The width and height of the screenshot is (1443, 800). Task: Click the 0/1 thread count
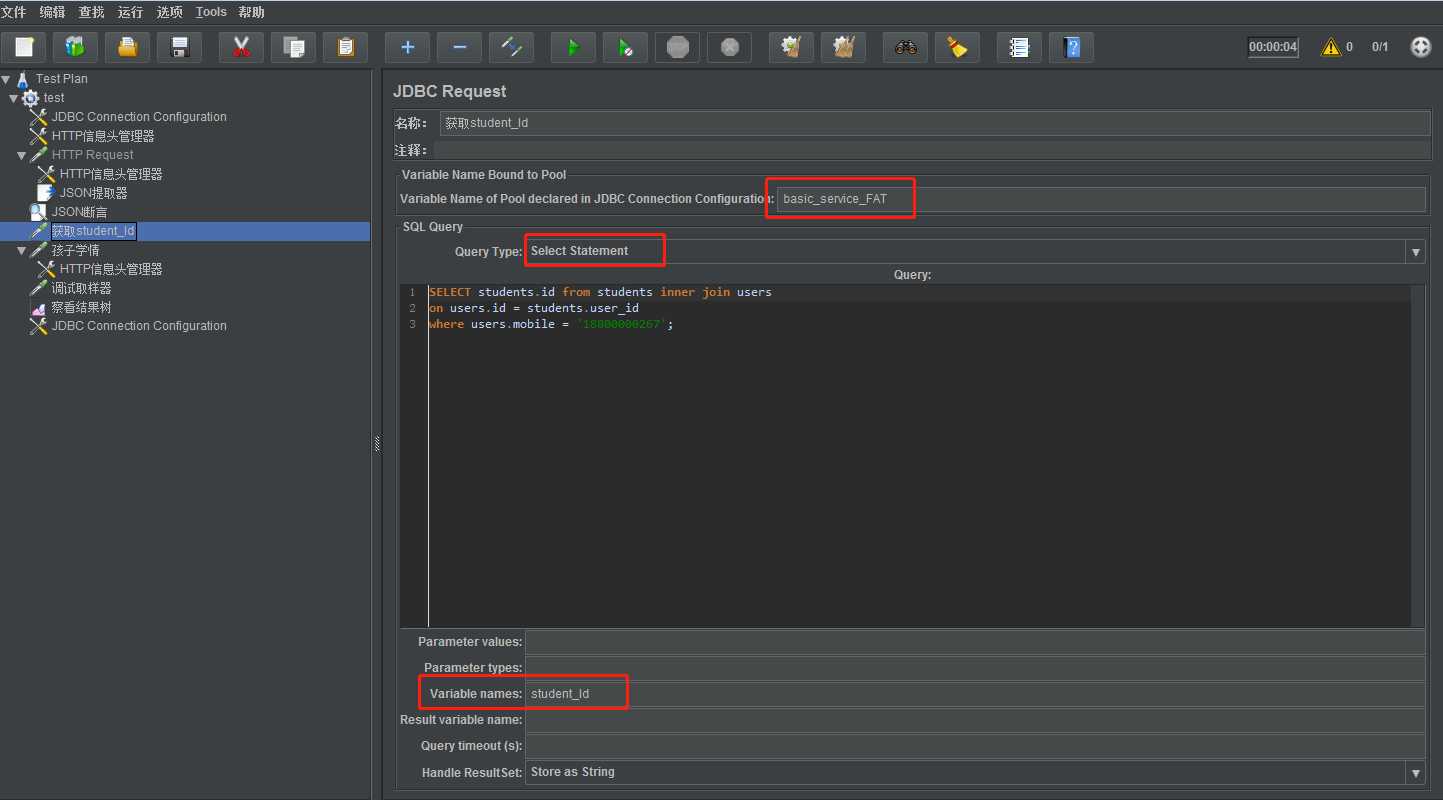pos(1380,47)
